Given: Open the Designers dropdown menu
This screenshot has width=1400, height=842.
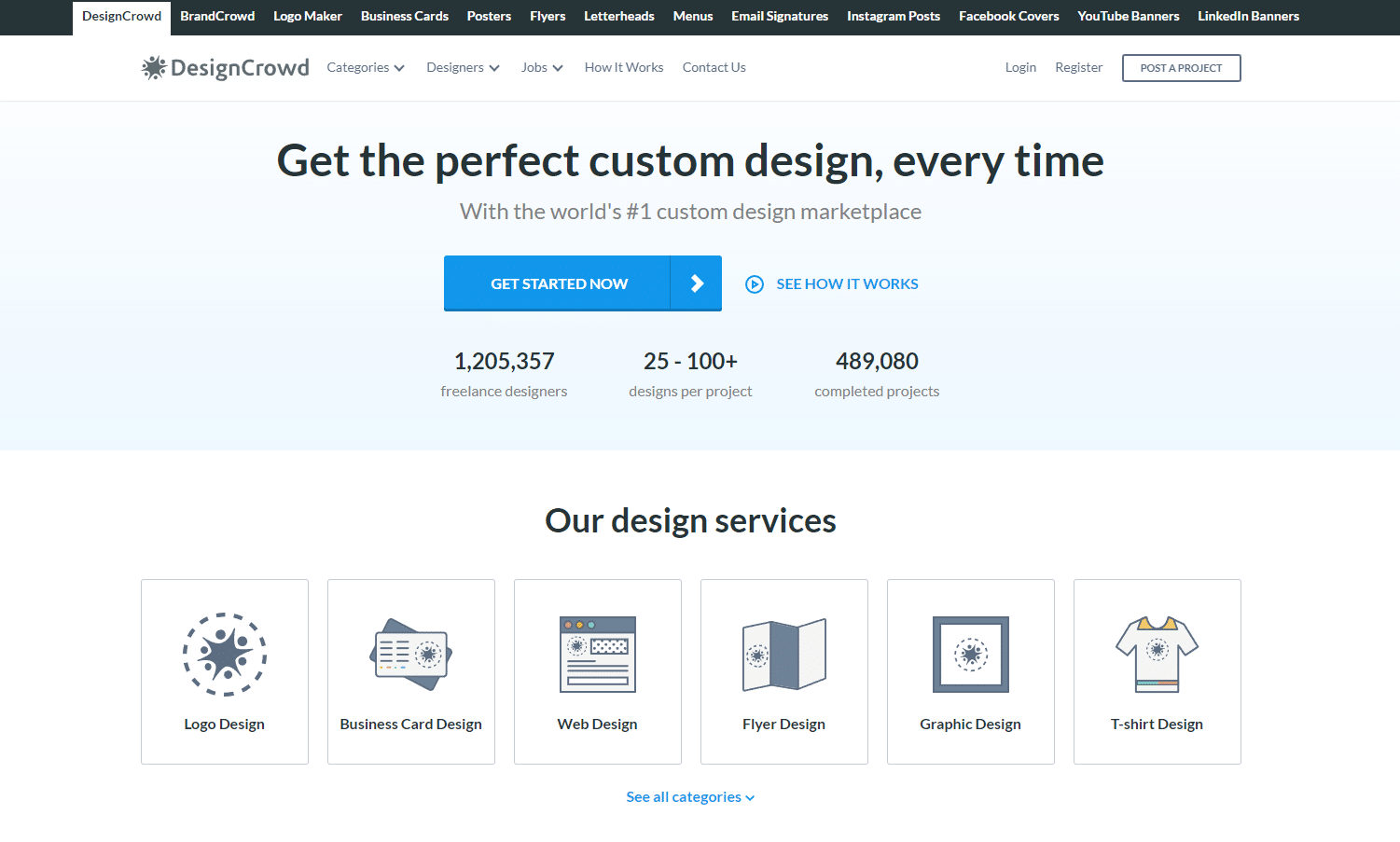Looking at the screenshot, I should pyautogui.click(x=463, y=67).
